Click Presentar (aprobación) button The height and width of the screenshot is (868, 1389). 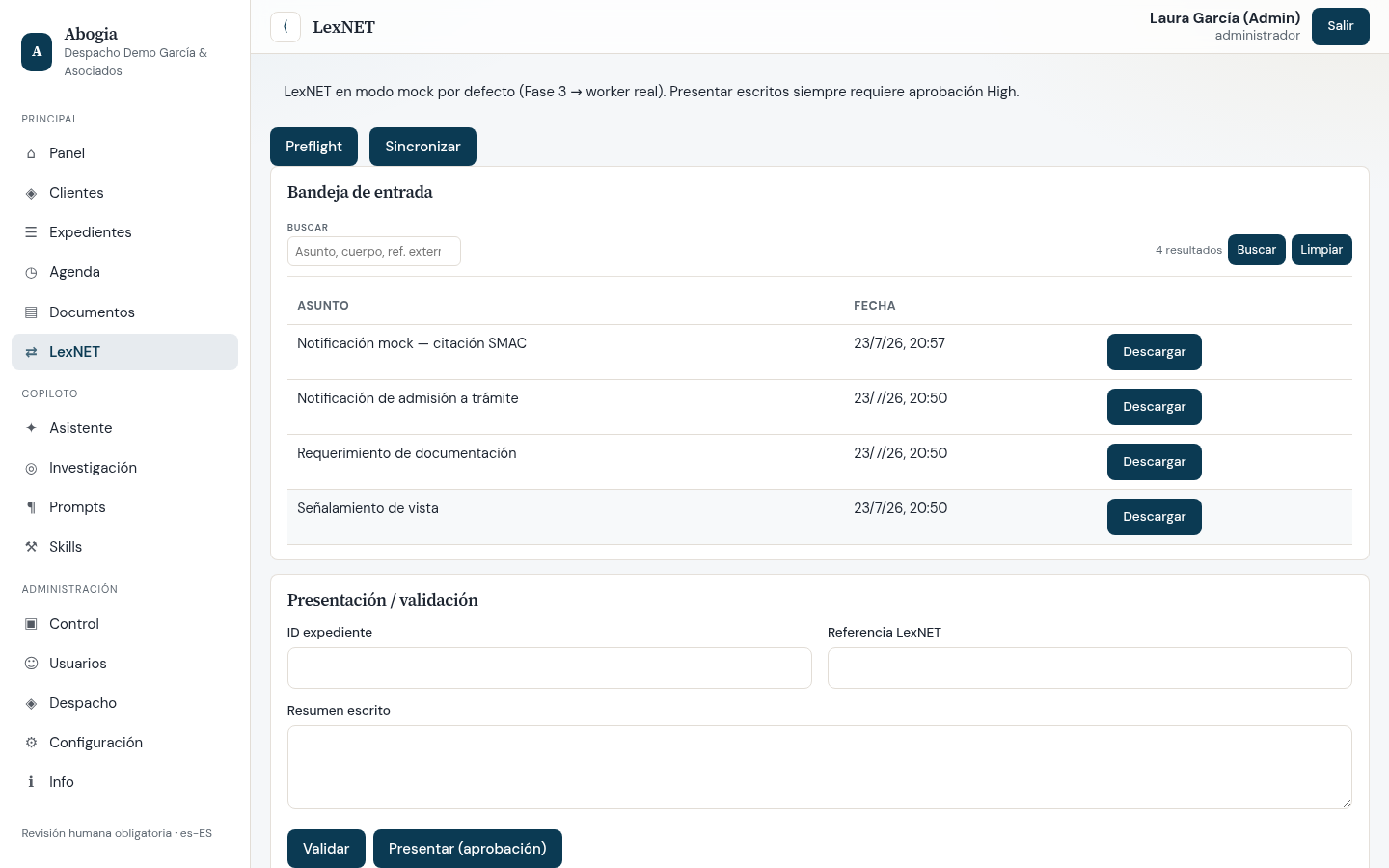(x=468, y=849)
